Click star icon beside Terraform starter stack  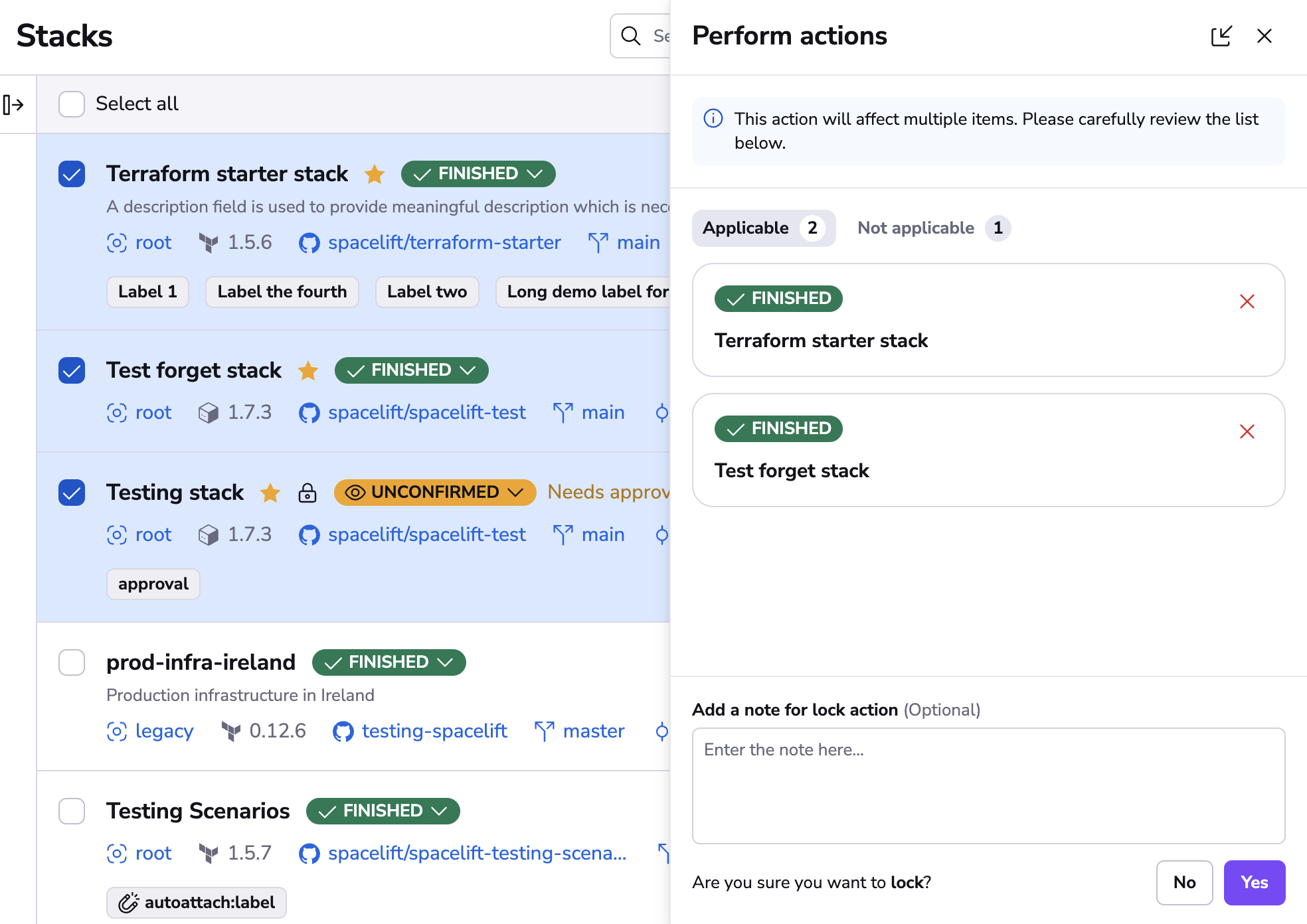375,174
